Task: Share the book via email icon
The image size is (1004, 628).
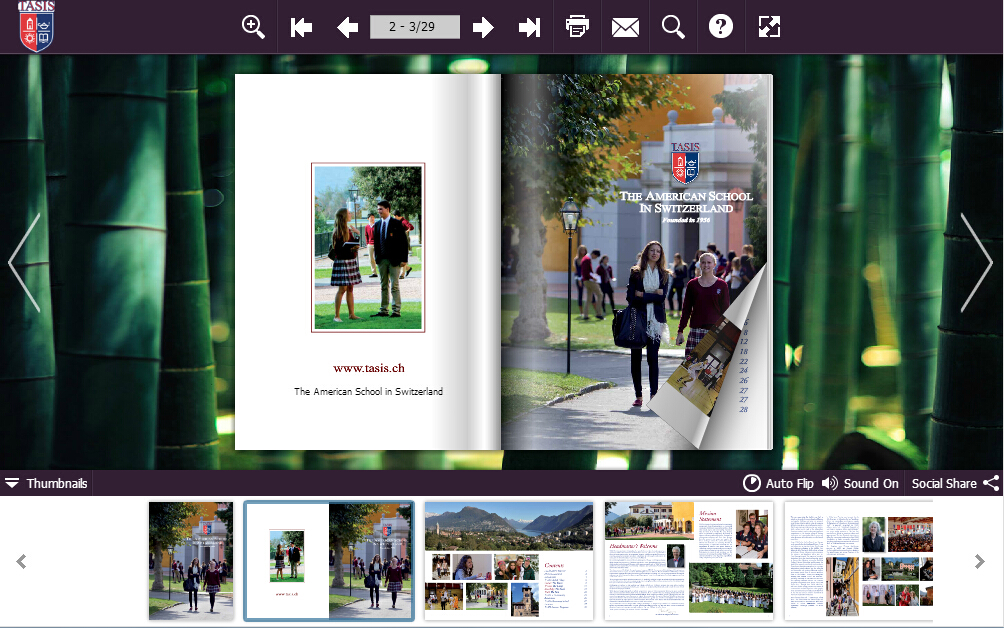Action: [625, 28]
